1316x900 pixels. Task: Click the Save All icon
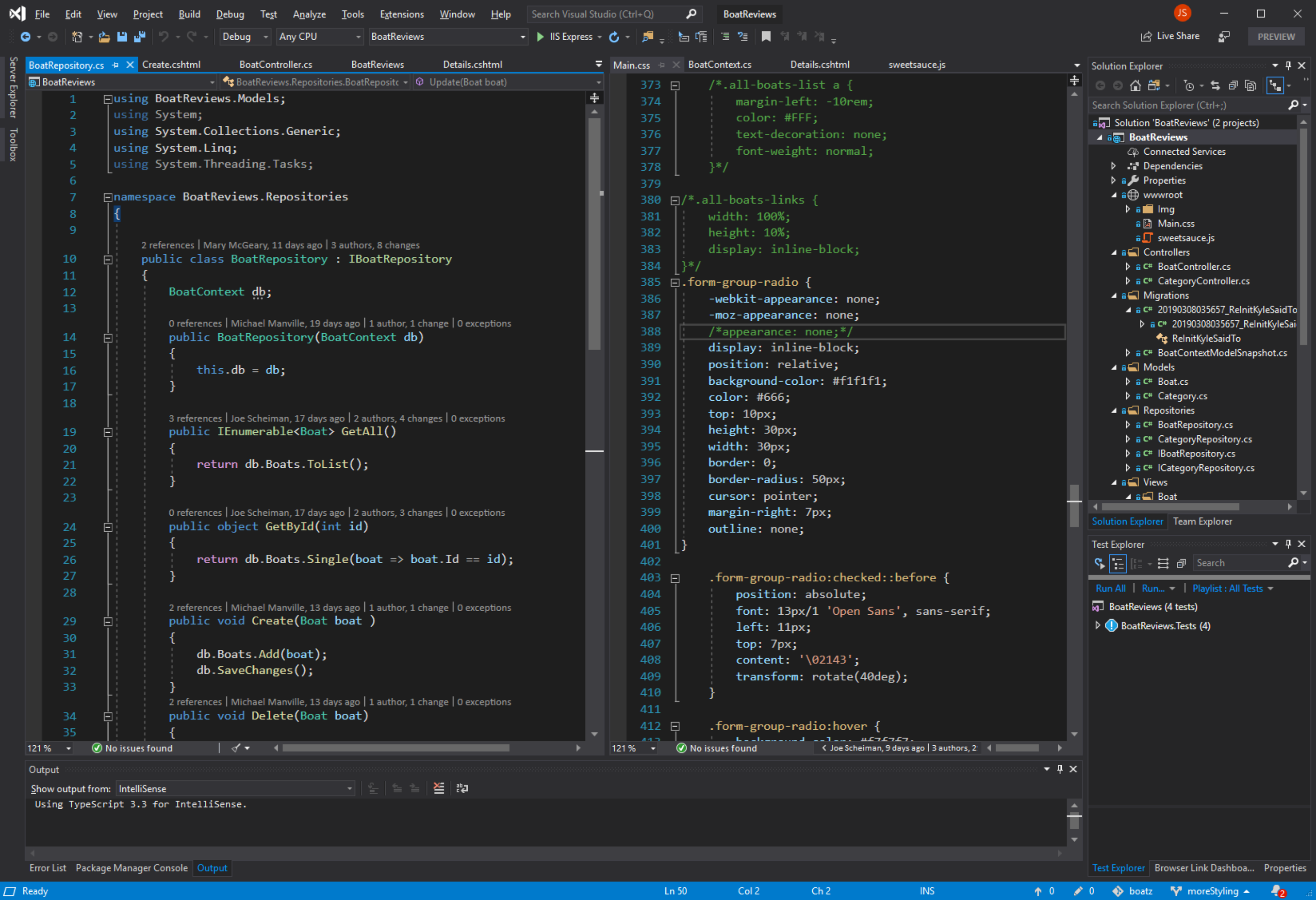(x=139, y=37)
